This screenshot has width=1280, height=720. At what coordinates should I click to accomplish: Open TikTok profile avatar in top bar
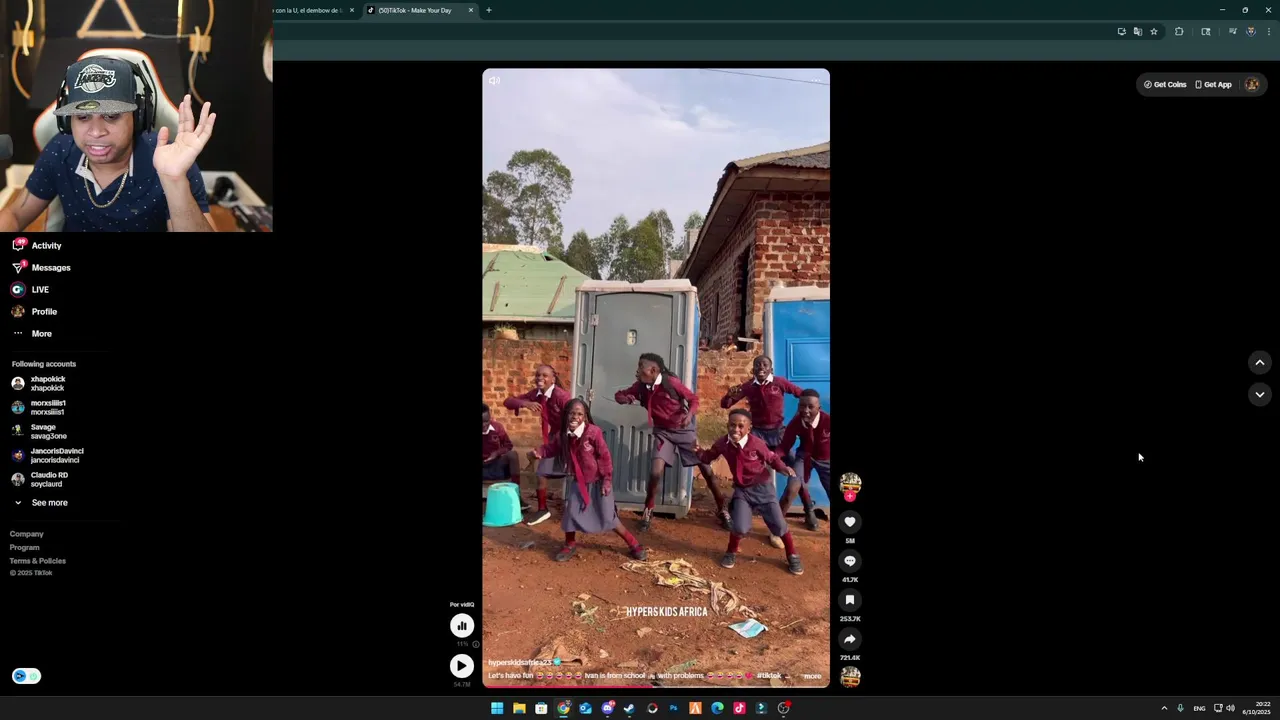pyautogui.click(x=1251, y=84)
